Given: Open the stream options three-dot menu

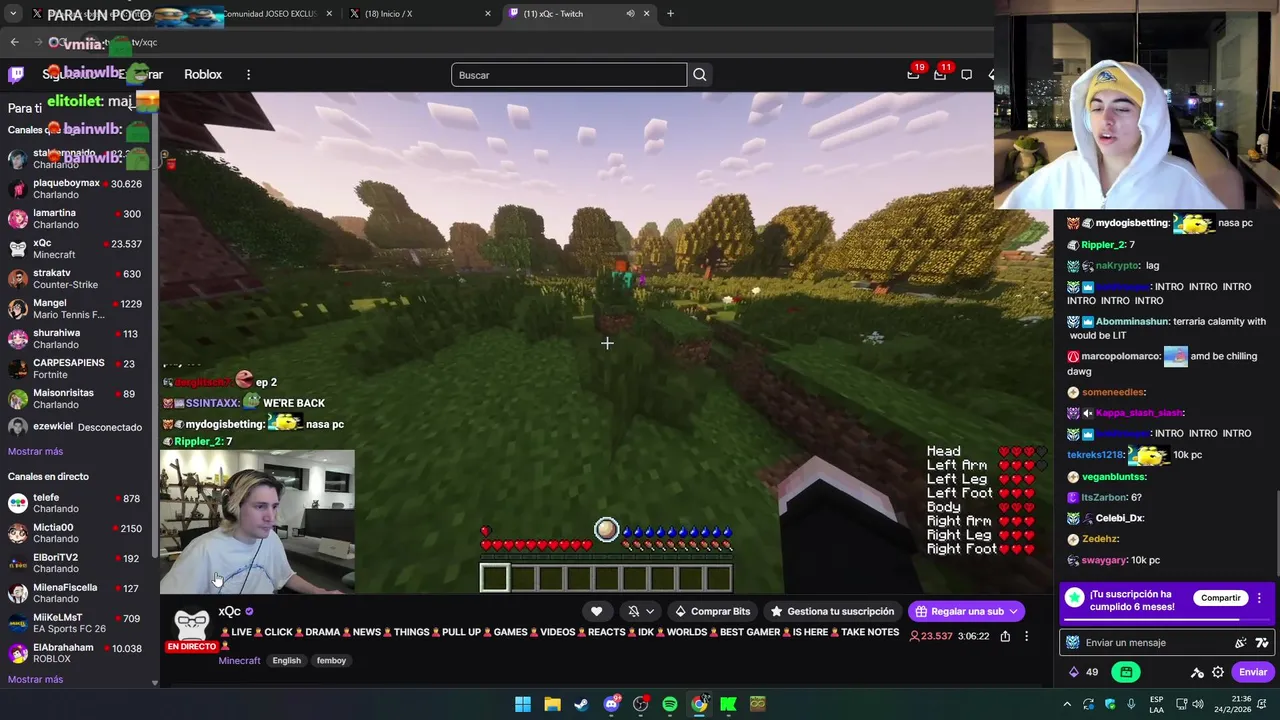Looking at the screenshot, I should (x=1026, y=636).
